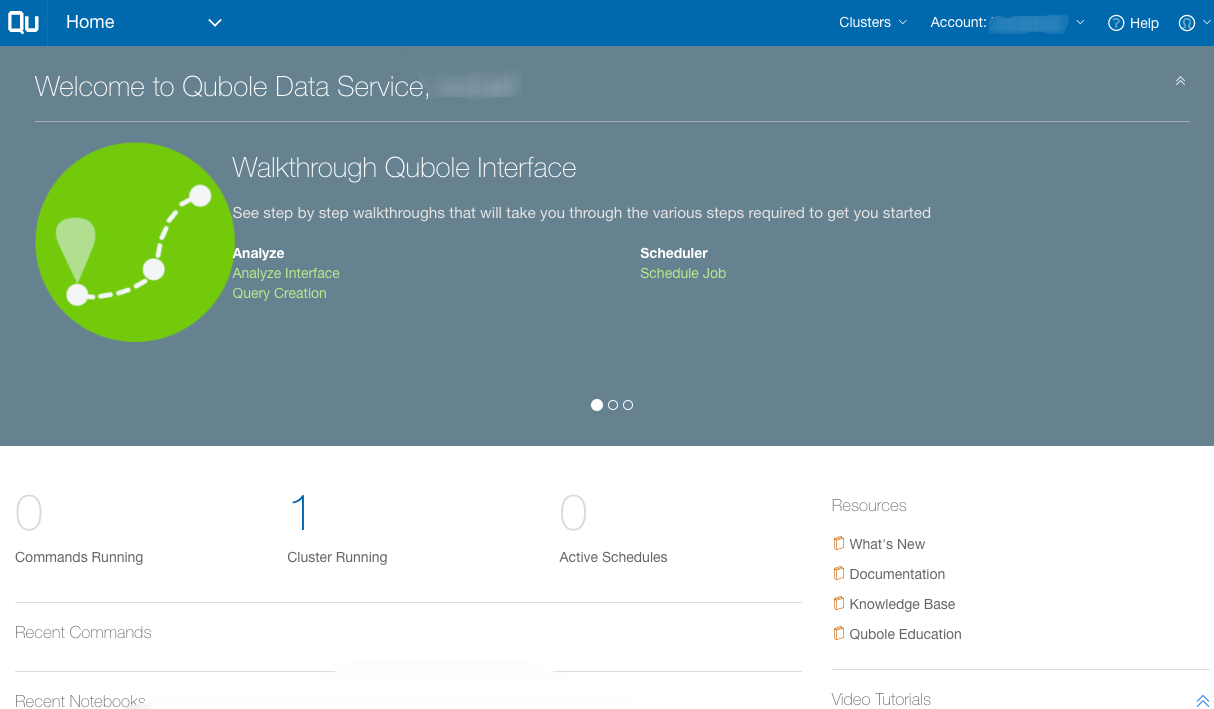Click the Active Schedules count of 0
1214x709 pixels.
(x=573, y=513)
